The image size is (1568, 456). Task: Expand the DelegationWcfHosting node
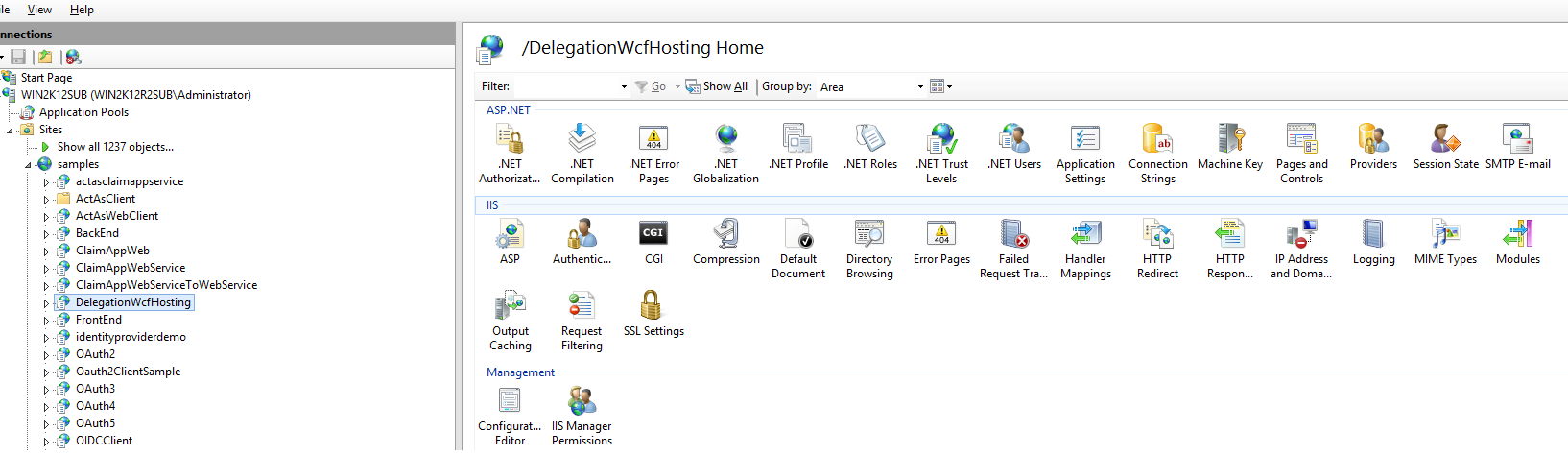tap(45, 302)
